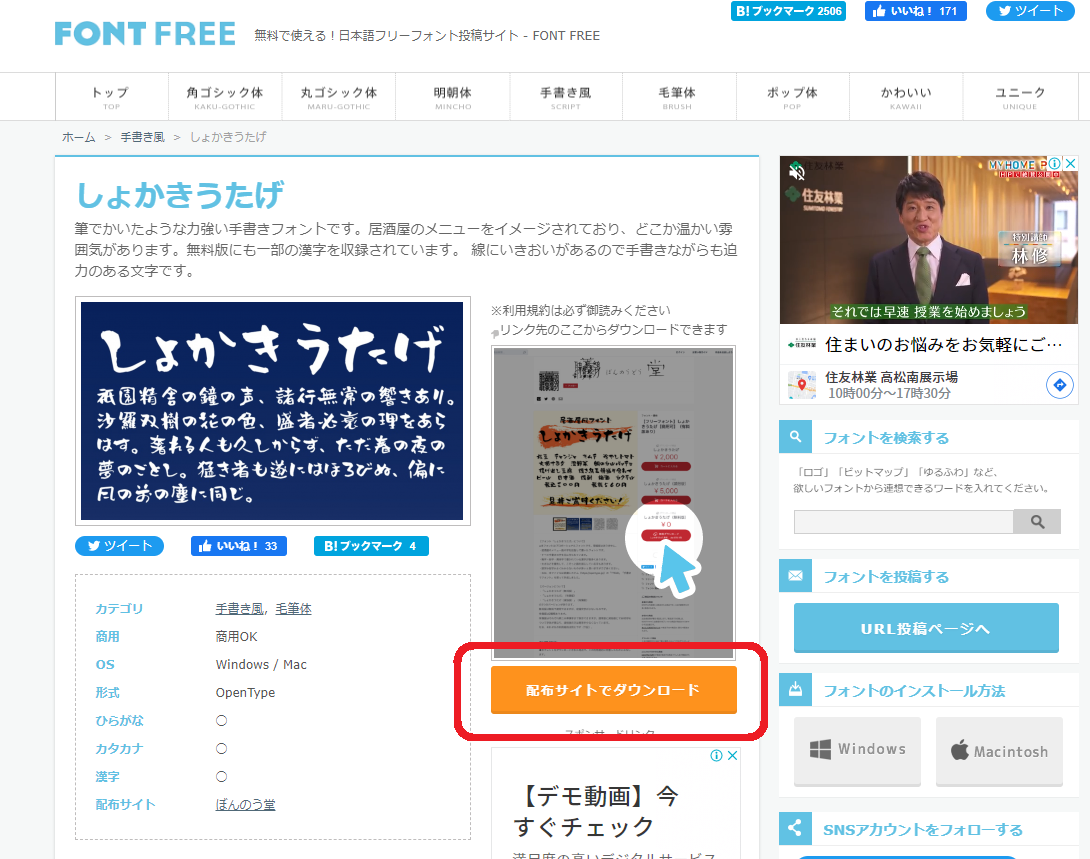
Task: Click the search icon beside フォントを検索する heading
Action: pos(795,437)
